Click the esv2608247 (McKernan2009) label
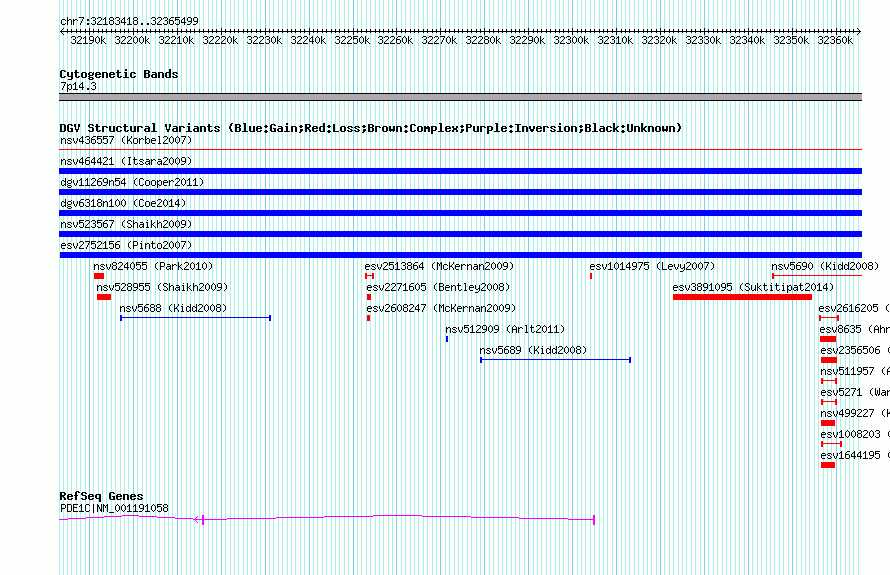The width and height of the screenshot is (890, 575). point(441,308)
